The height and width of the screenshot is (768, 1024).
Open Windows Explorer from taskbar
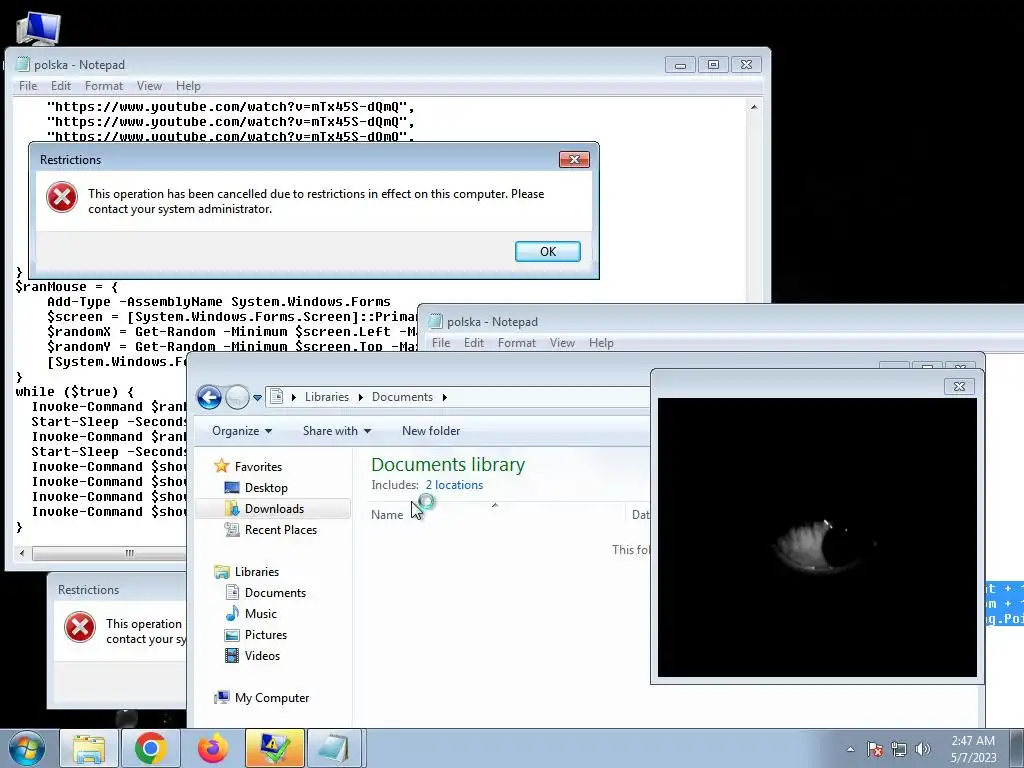click(89, 748)
